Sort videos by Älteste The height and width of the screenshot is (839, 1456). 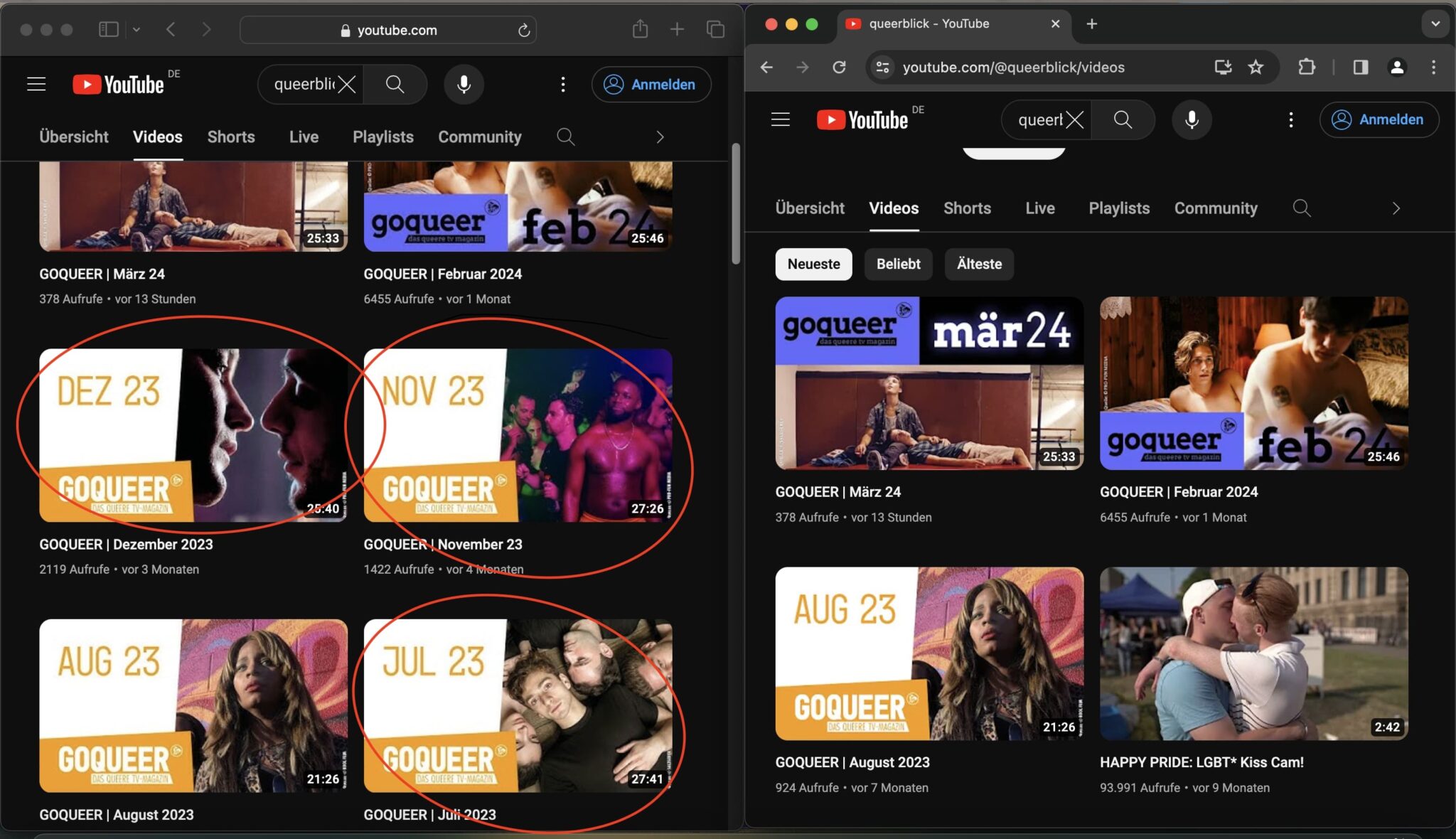979,264
